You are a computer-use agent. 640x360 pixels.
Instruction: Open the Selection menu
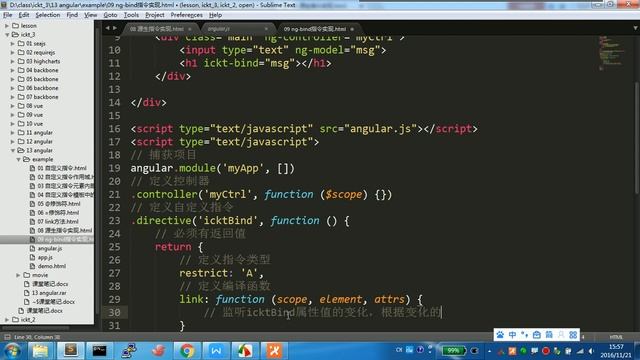coord(48,15)
